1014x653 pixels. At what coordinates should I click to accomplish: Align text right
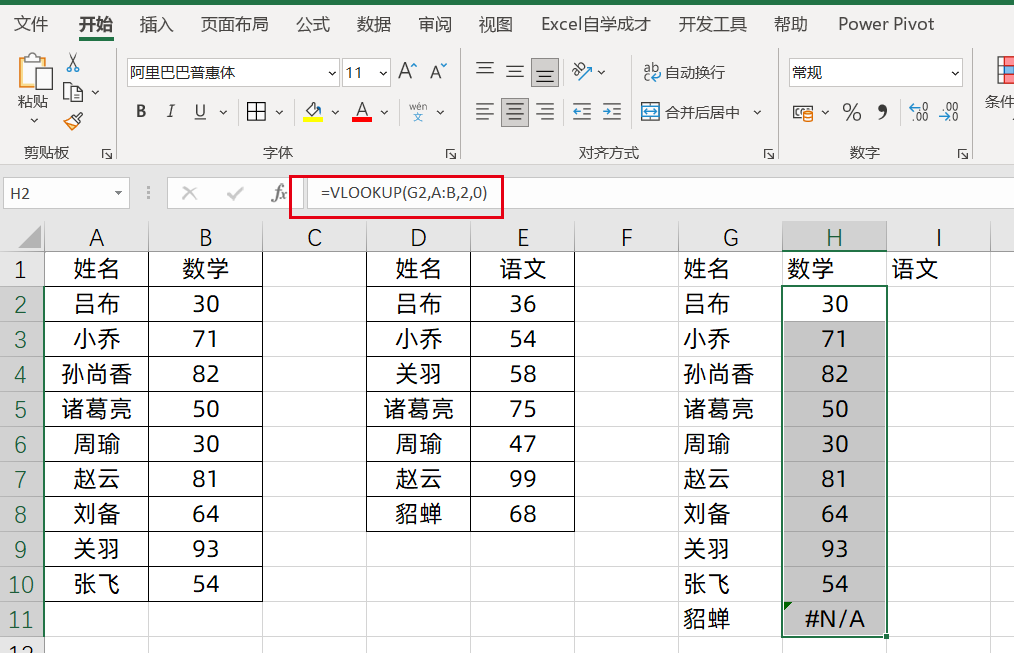click(545, 112)
